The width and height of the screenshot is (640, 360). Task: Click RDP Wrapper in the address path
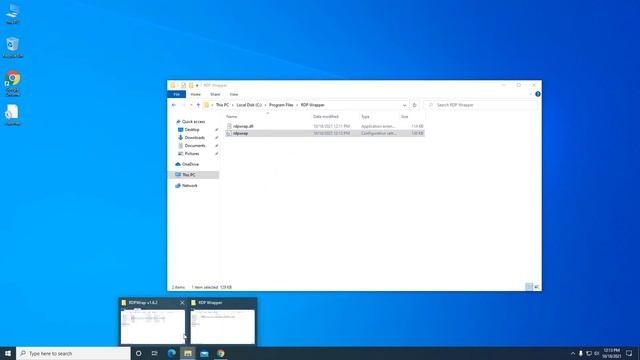click(x=313, y=105)
